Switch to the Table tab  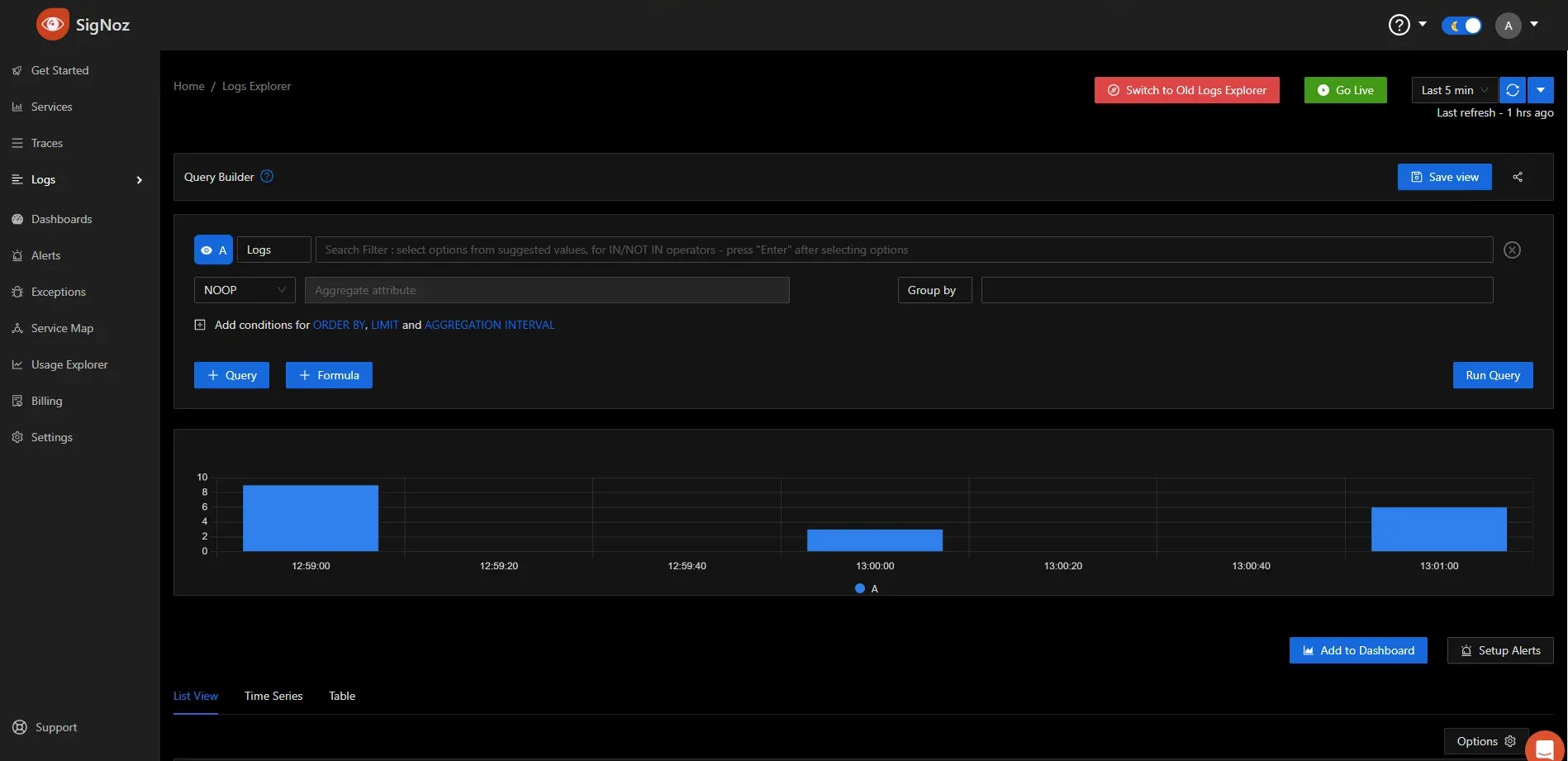tap(342, 696)
